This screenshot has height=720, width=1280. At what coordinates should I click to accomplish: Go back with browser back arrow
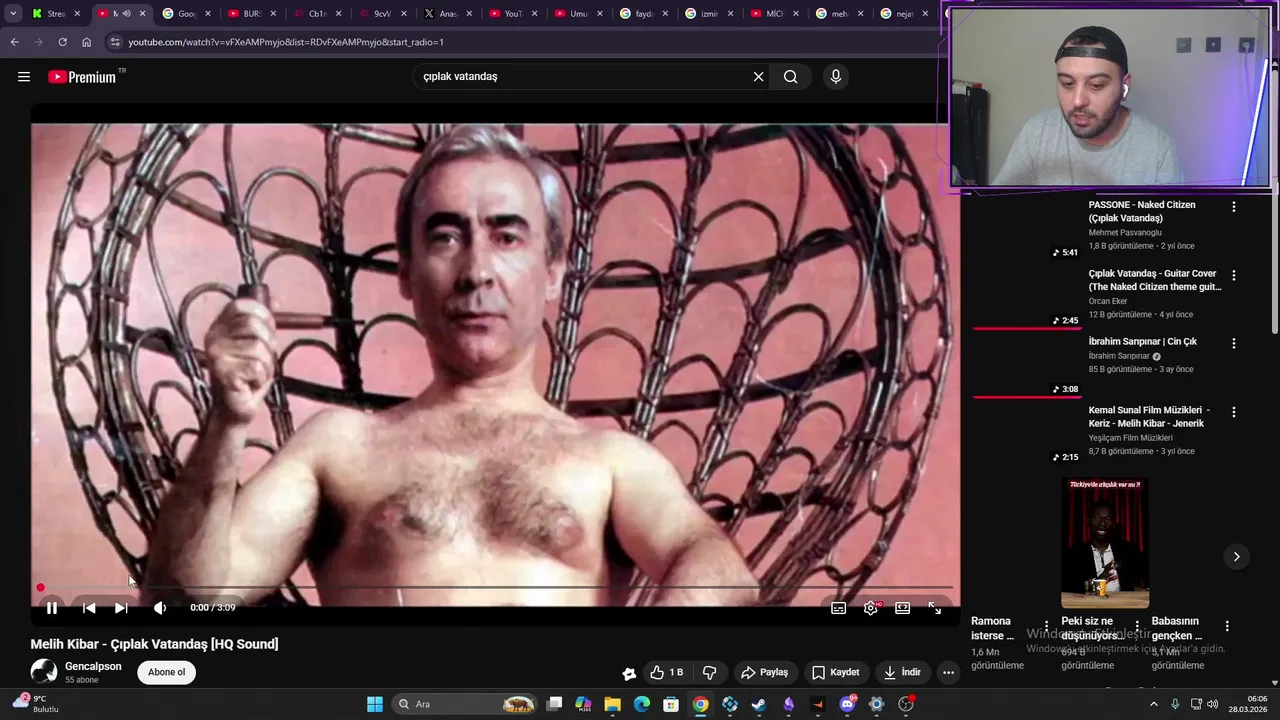[14, 42]
